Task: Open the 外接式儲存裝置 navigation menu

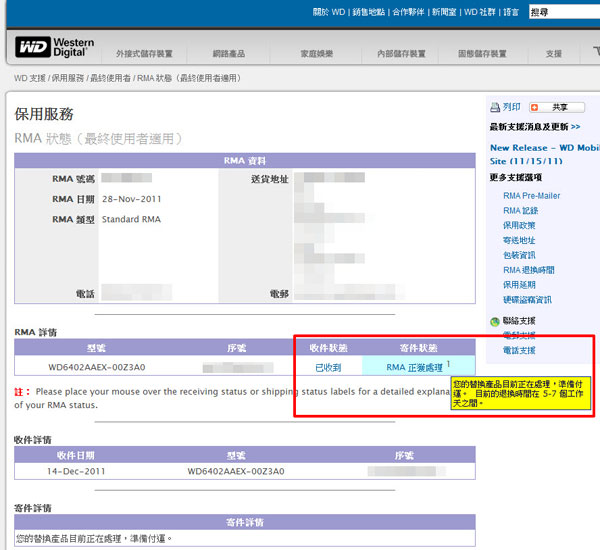Action: [144, 54]
